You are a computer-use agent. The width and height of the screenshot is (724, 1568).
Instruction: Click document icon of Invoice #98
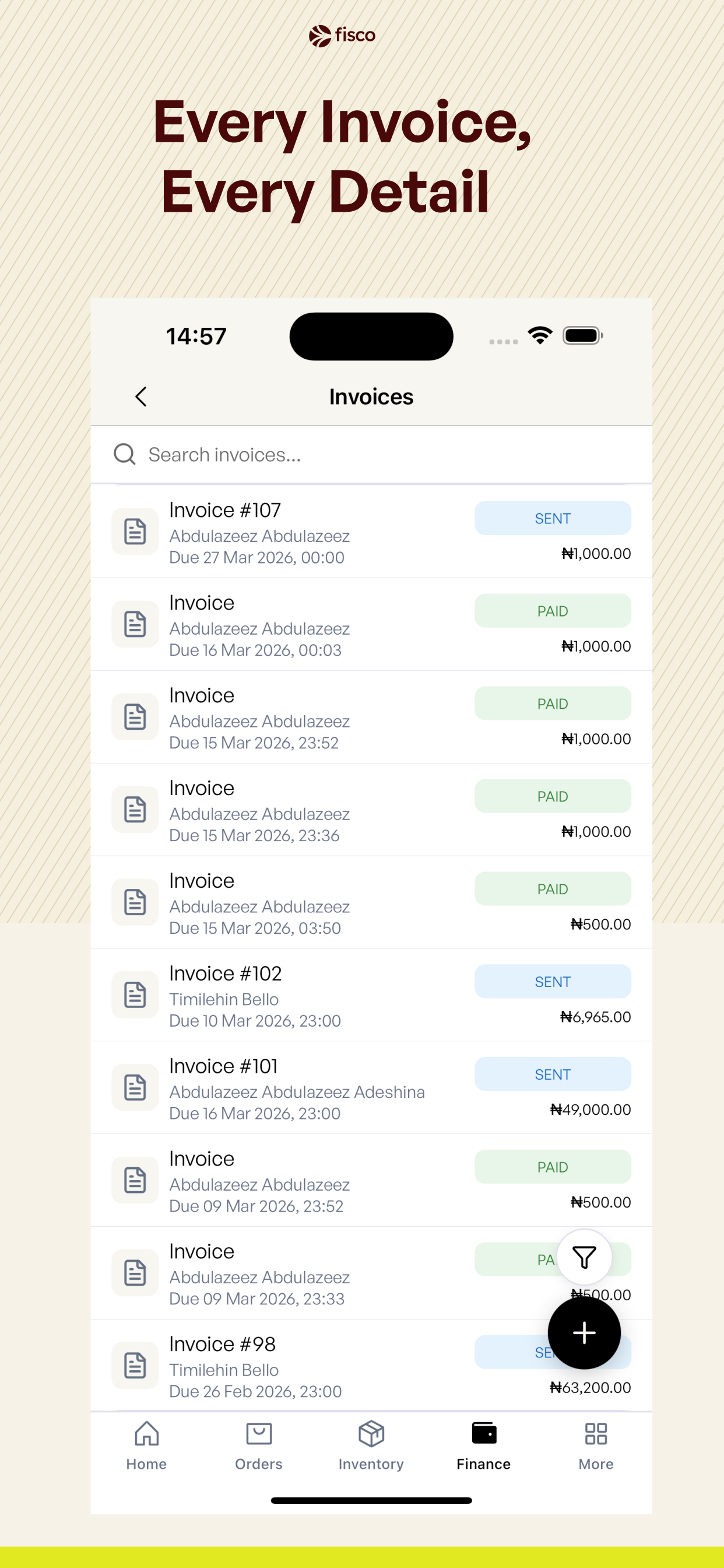tap(135, 1366)
